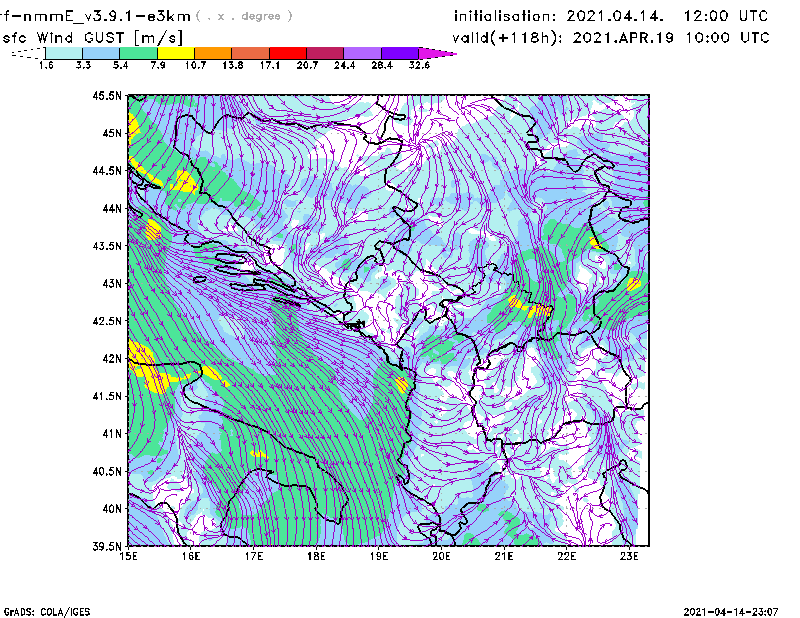Click the model name nmmE_v3.9.1-e3km title

(x=95, y=16)
